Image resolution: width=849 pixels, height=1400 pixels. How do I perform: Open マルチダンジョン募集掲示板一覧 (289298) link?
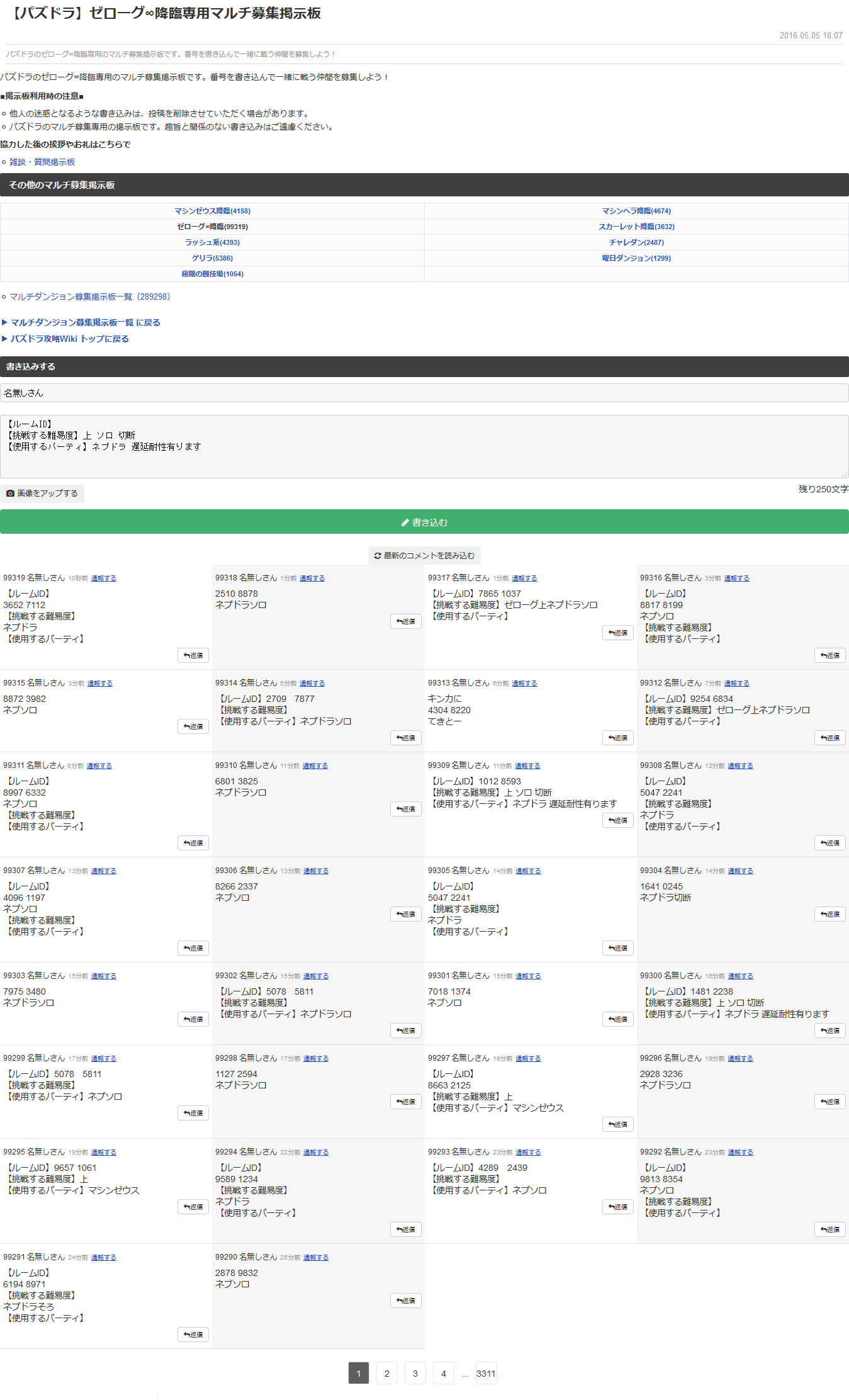(89, 297)
